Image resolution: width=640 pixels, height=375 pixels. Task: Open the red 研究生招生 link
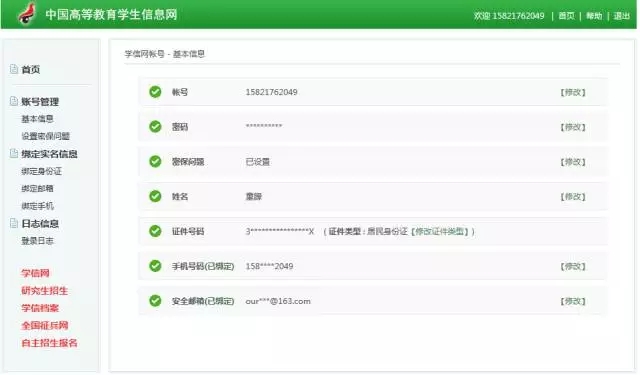44,291
